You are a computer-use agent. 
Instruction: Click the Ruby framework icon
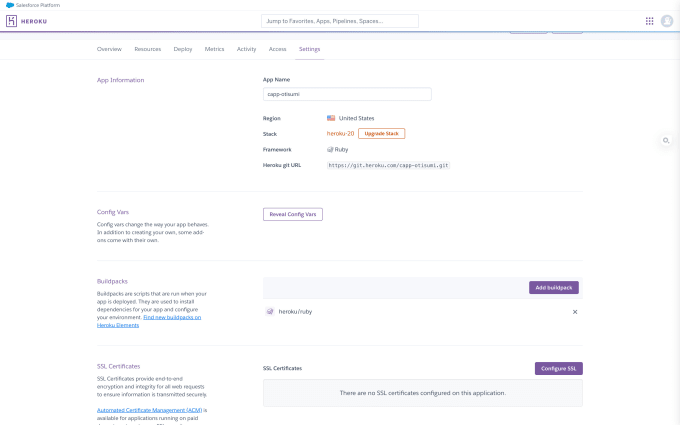point(330,150)
